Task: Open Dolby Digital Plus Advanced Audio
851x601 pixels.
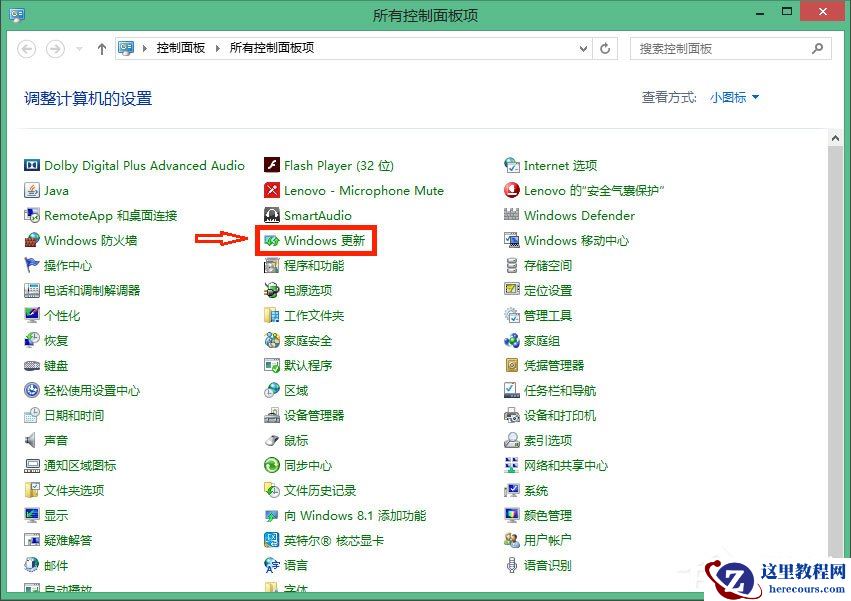Action: click(144, 165)
